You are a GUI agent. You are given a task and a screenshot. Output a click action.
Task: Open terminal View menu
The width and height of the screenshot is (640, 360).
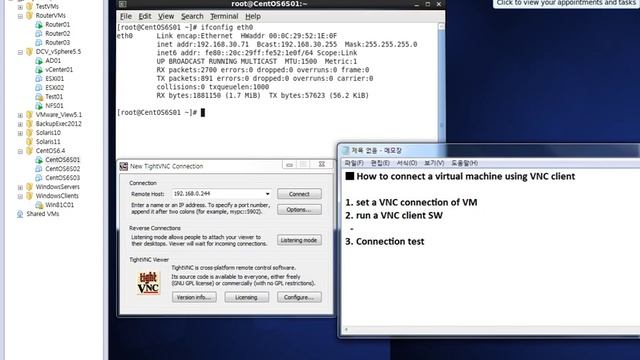click(x=166, y=16)
